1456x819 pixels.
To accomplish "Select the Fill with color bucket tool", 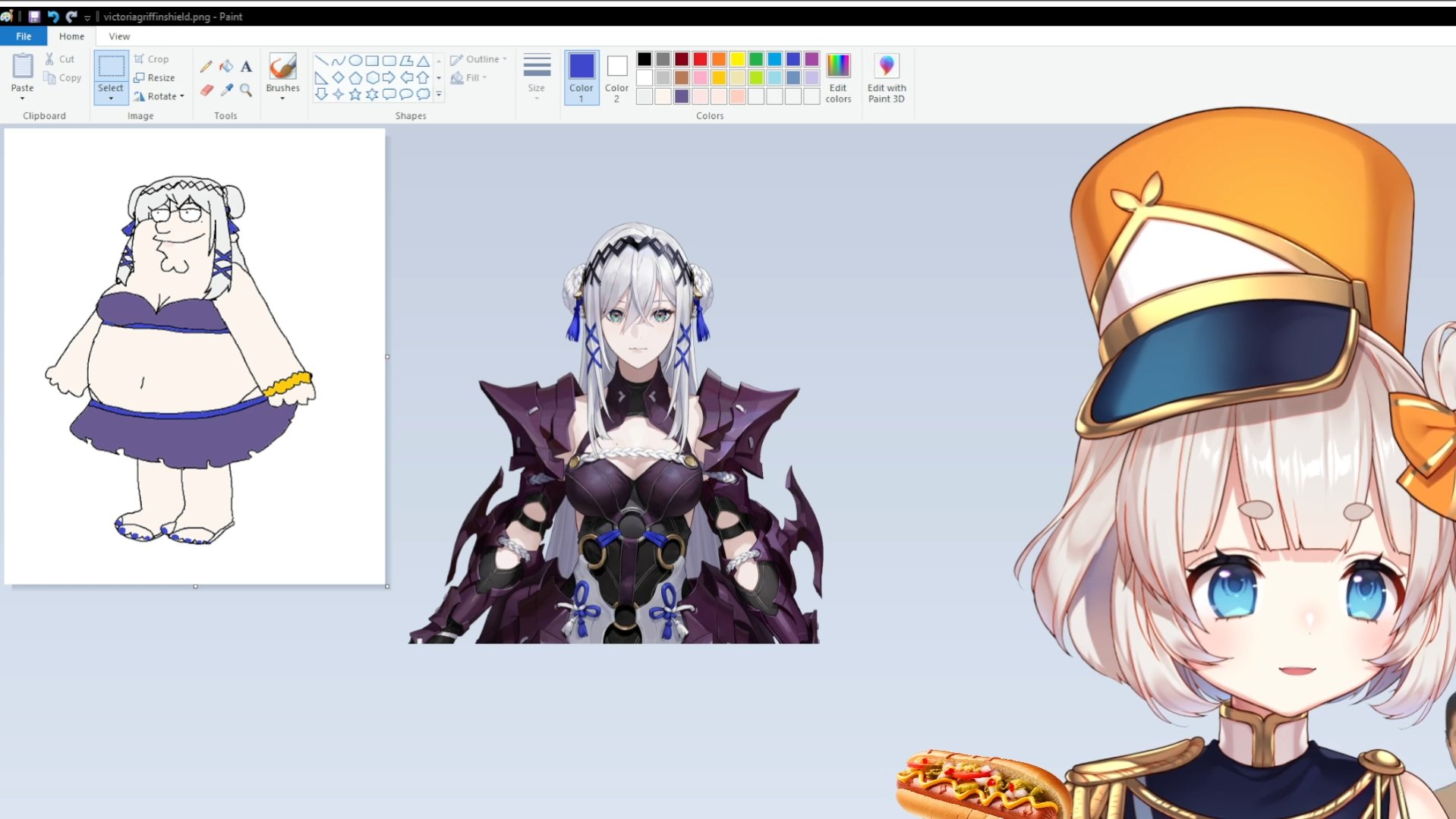I will tap(226, 67).
